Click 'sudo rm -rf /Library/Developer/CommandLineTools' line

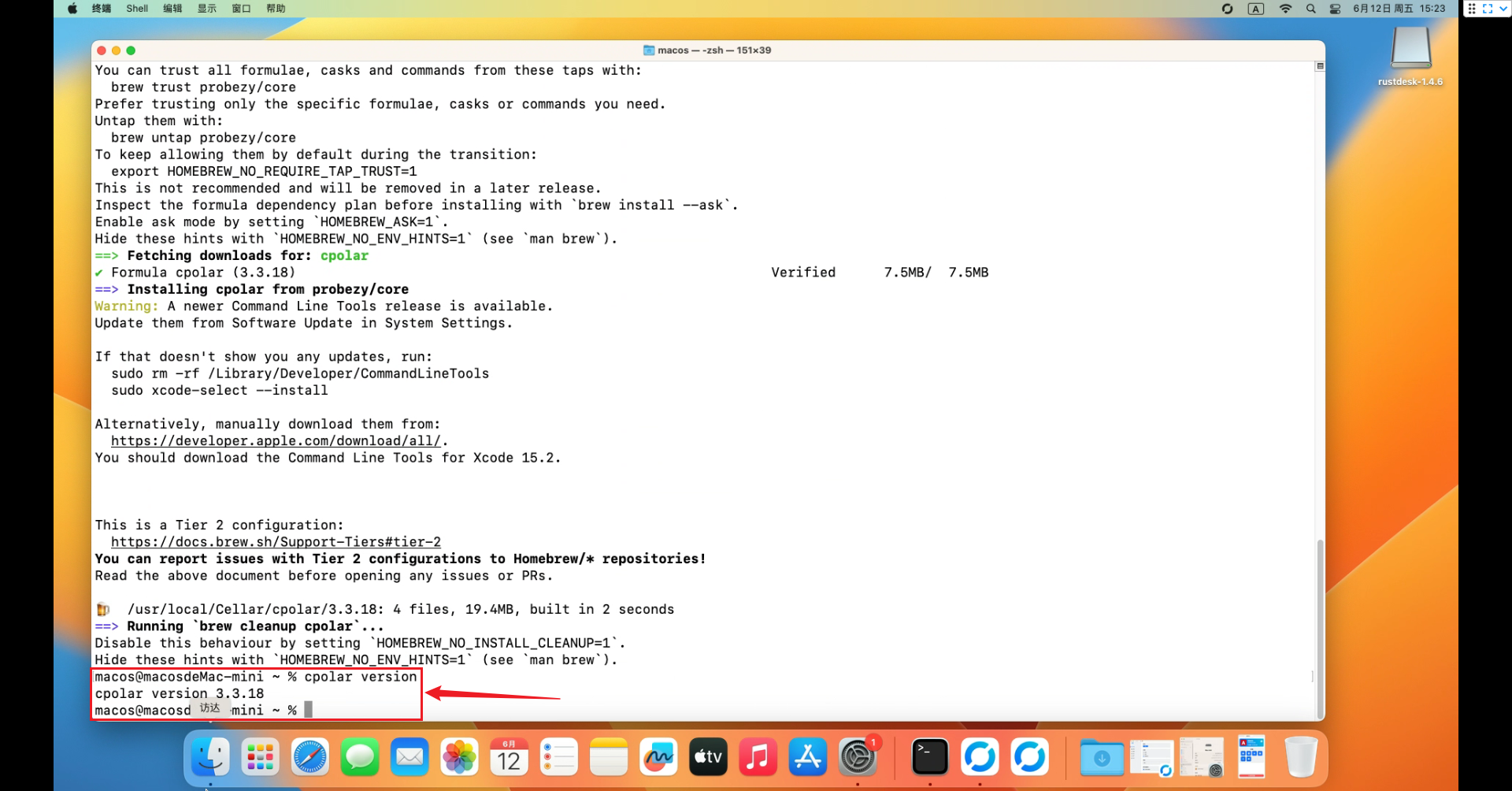300,373
